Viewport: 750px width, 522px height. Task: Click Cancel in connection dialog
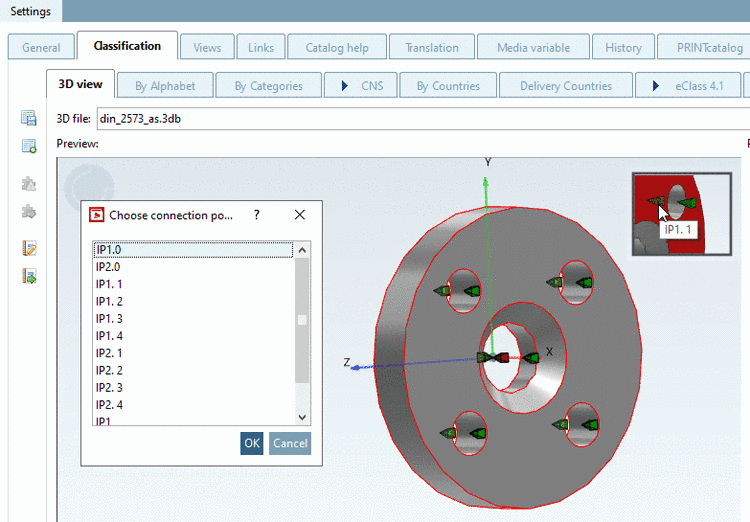(x=290, y=443)
